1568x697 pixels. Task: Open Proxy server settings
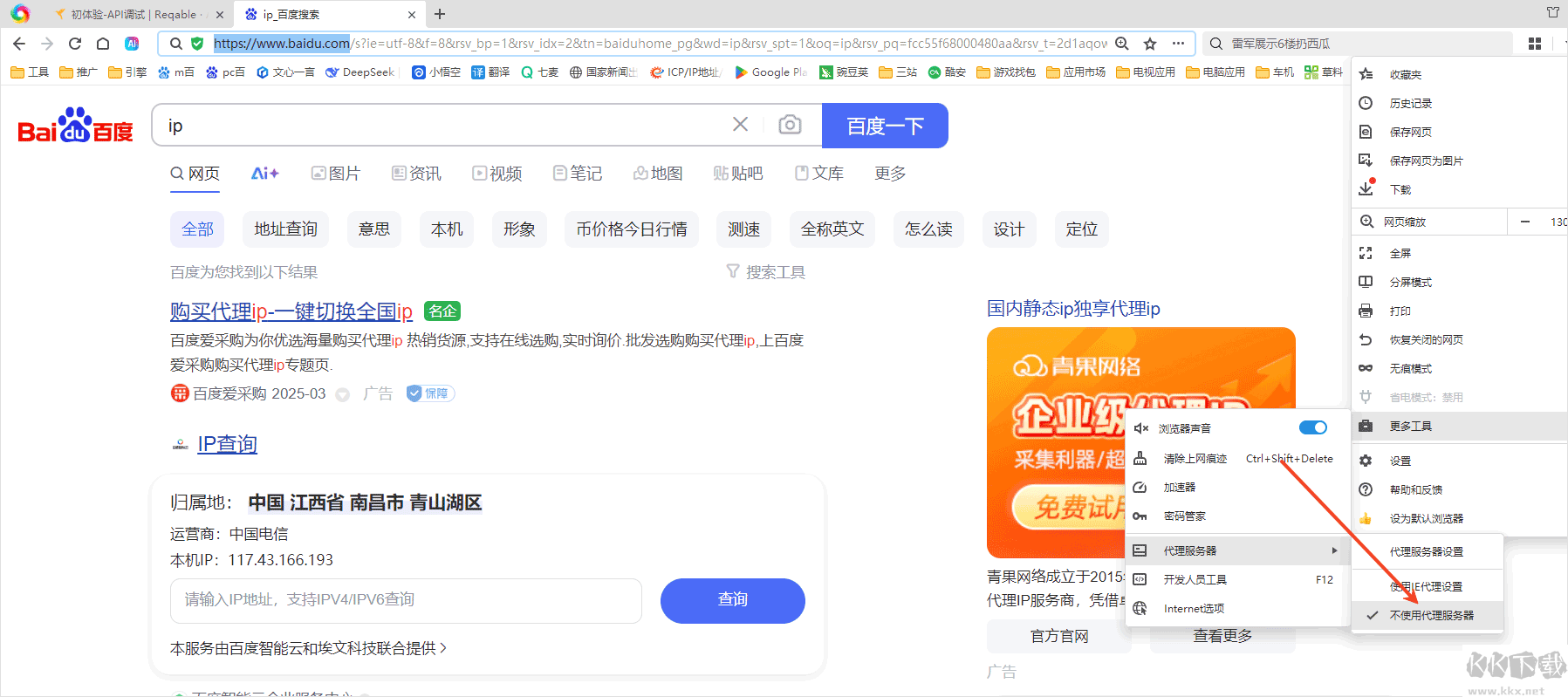(1428, 552)
